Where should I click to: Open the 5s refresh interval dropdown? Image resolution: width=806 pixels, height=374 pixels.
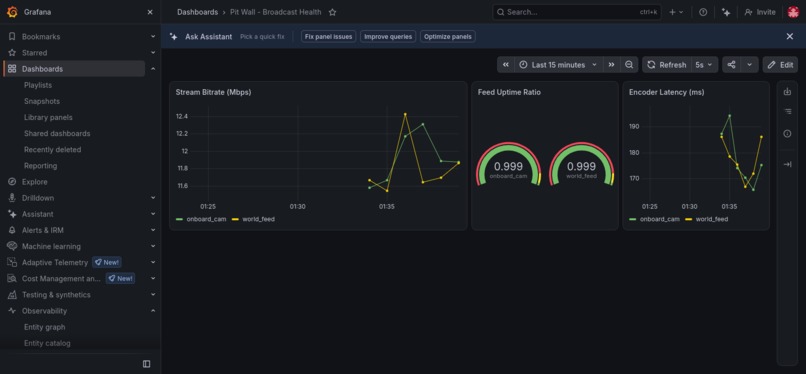(704, 65)
